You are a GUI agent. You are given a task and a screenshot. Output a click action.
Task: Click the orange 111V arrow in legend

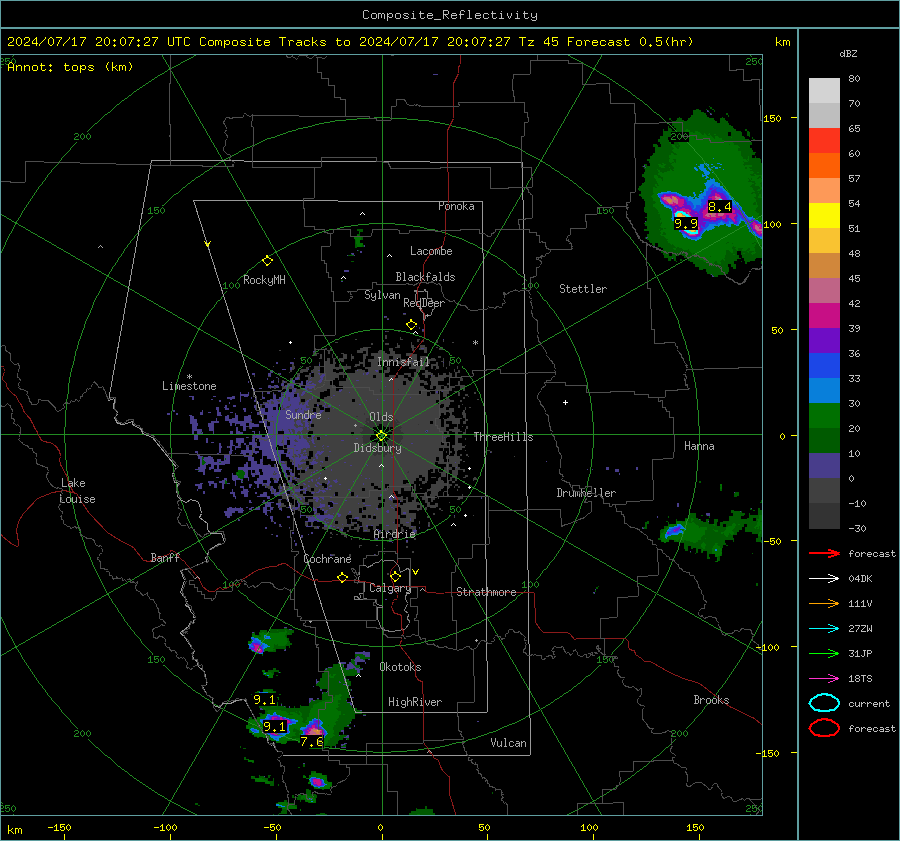click(x=825, y=603)
